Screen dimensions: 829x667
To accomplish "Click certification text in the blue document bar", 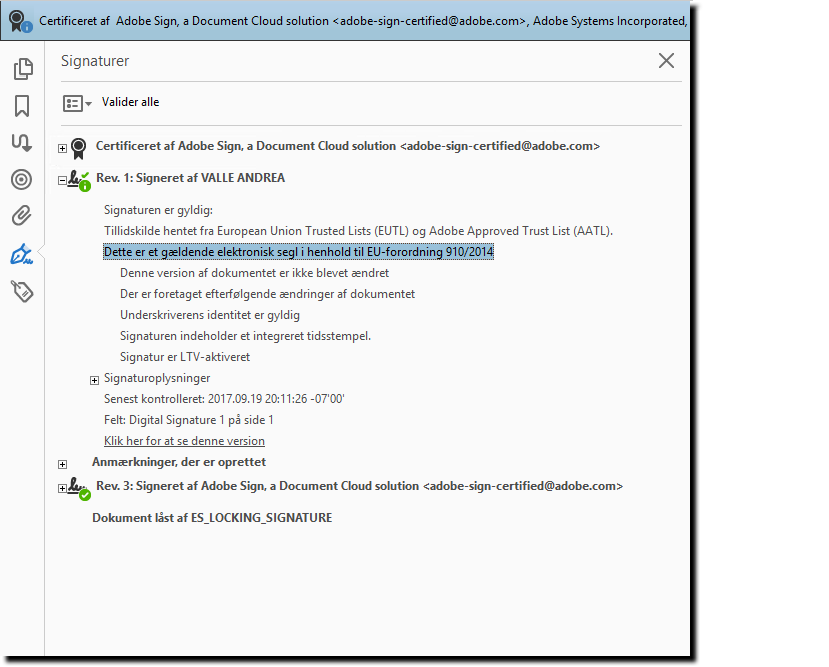I will pyautogui.click(x=363, y=21).
